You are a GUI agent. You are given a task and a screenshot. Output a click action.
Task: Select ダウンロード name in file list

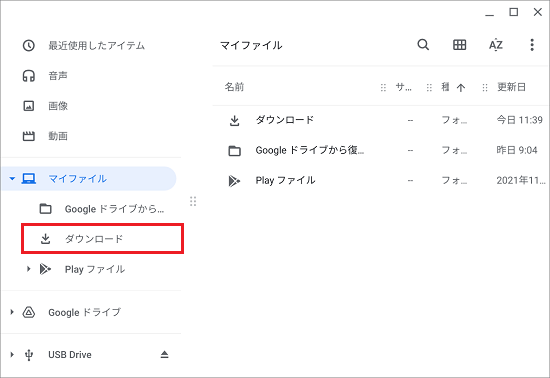tap(284, 120)
